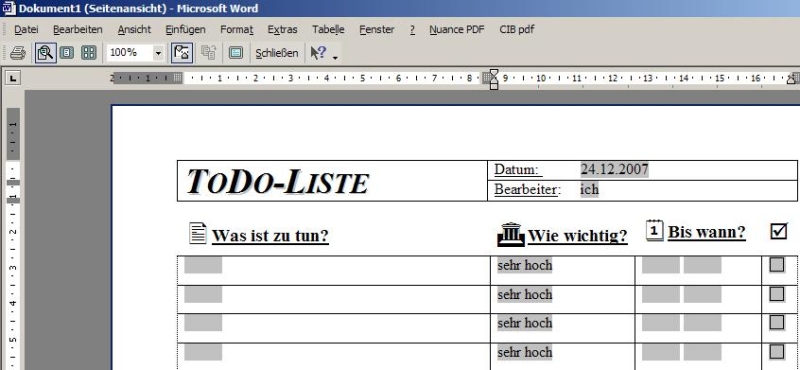Screen dimensions: 800x370
Task: Activate the What's This help pointer
Action: pyautogui.click(x=319, y=53)
